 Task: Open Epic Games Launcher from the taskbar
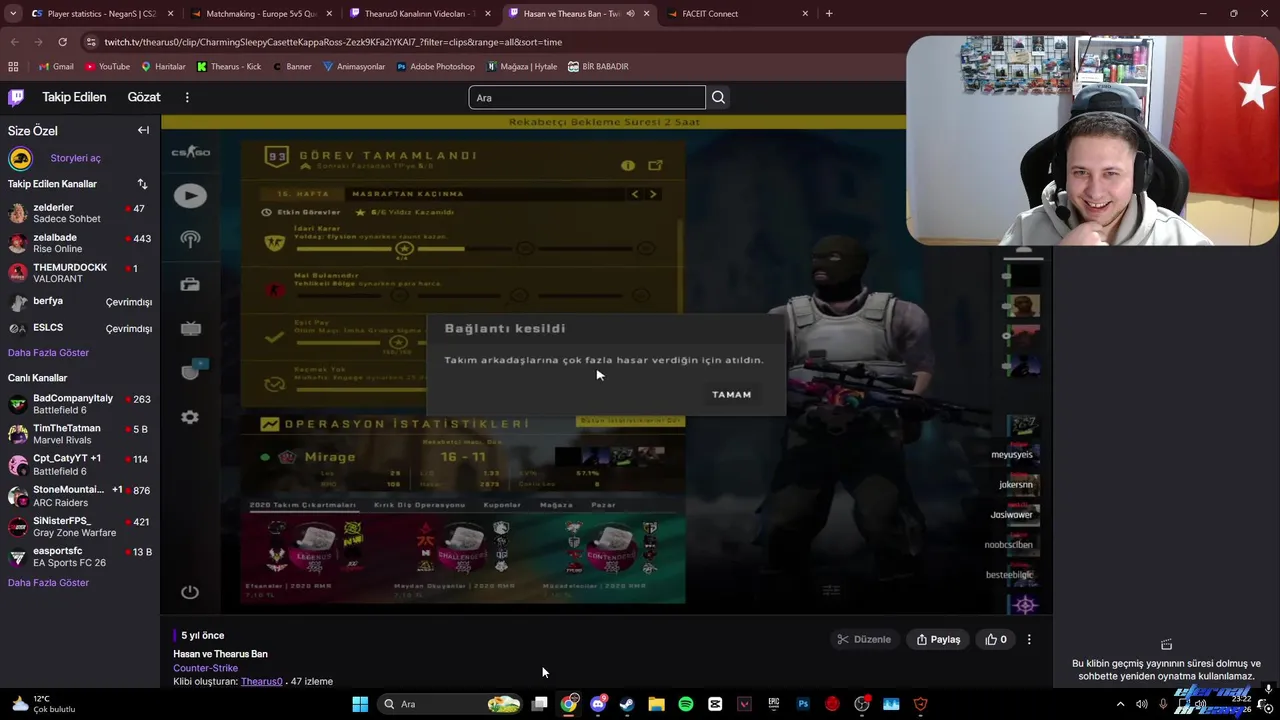pyautogui.click(x=774, y=704)
